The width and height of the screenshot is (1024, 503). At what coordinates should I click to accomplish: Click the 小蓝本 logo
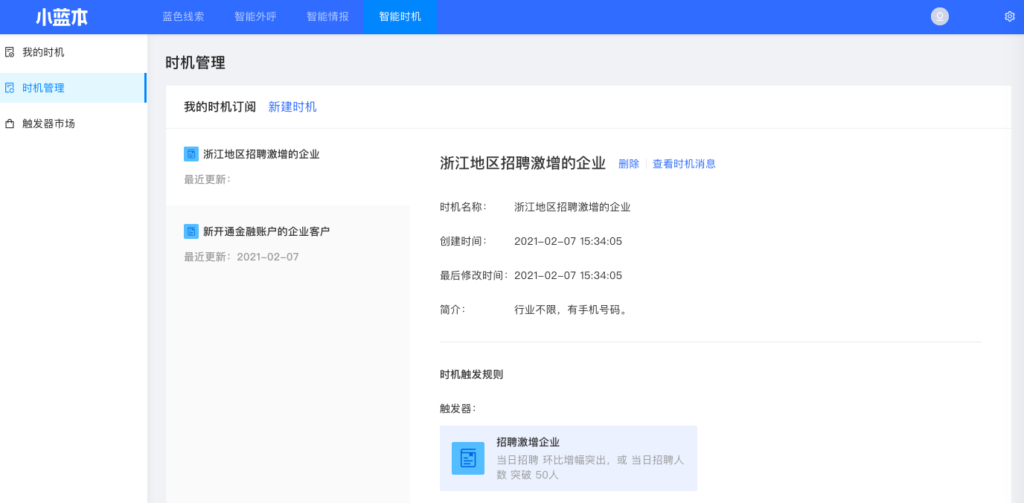click(61, 17)
